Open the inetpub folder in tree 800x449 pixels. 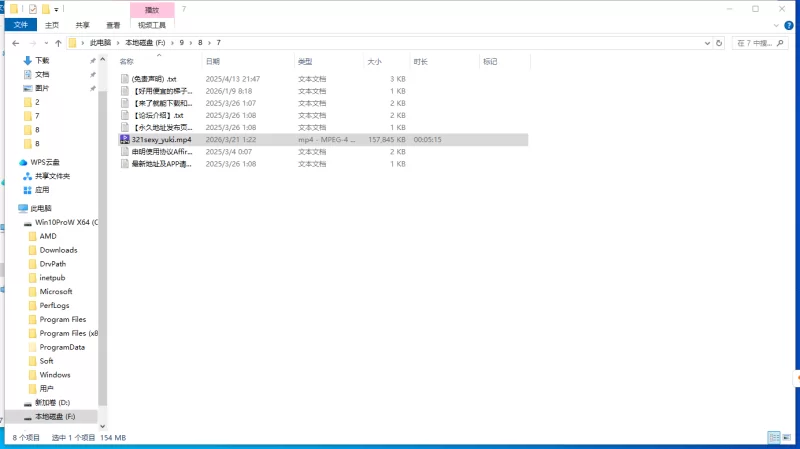[52, 278]
